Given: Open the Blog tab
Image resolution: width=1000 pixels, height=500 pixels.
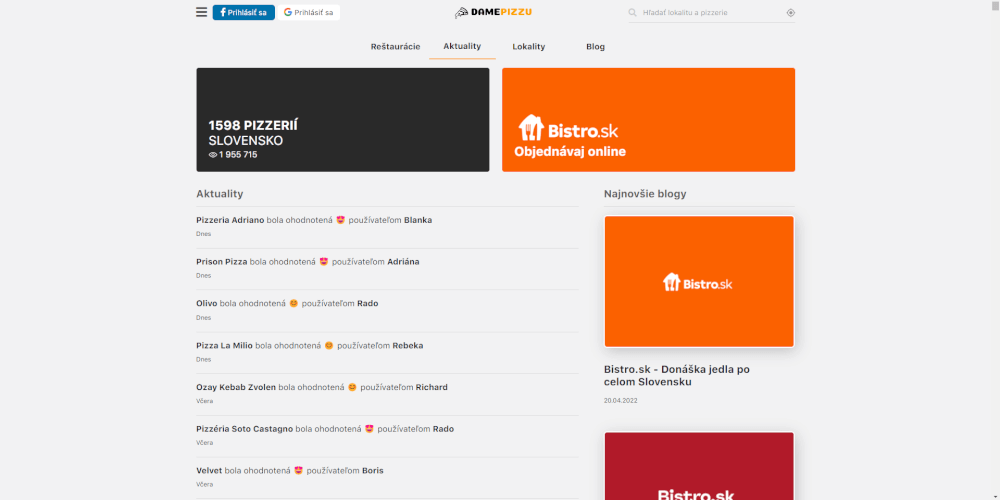Looking at the screenshot, I should 595,46.
